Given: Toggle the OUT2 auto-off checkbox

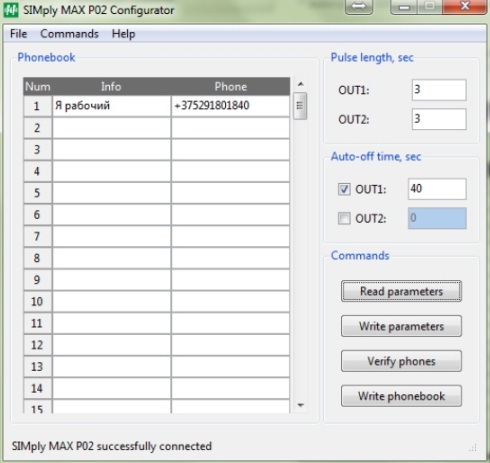Looking at the screenshot, I should pyautogui.click(x=344, y=219).
